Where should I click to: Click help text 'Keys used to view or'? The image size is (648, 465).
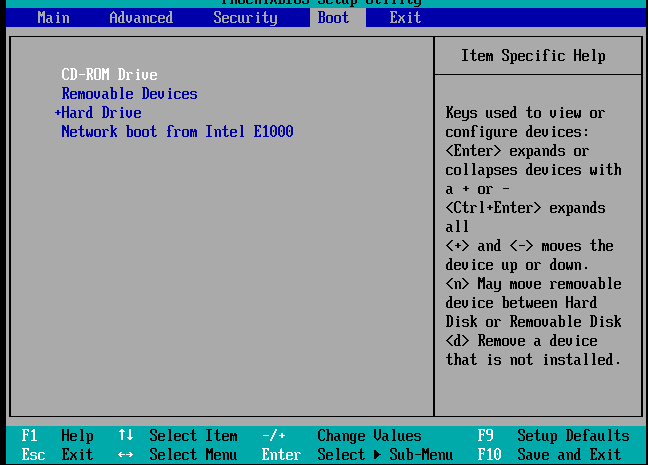tap(525, 113)
